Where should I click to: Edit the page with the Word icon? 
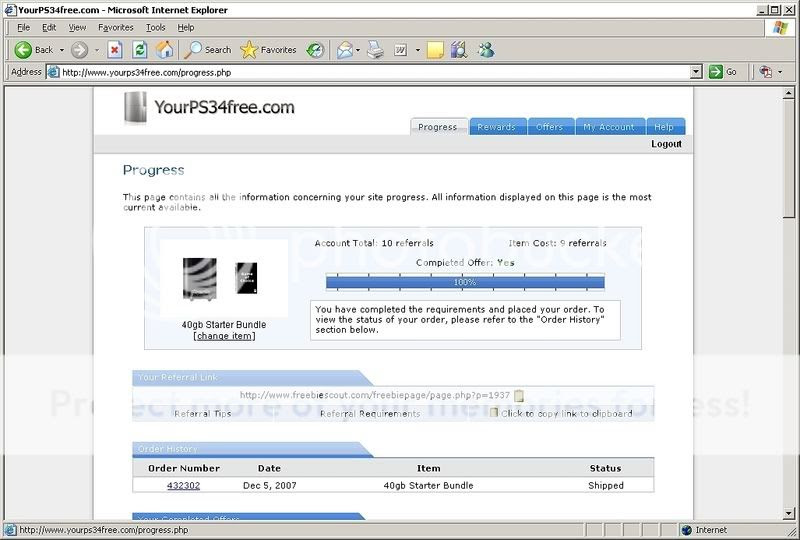pyautogui.click(x=401, y=50)
